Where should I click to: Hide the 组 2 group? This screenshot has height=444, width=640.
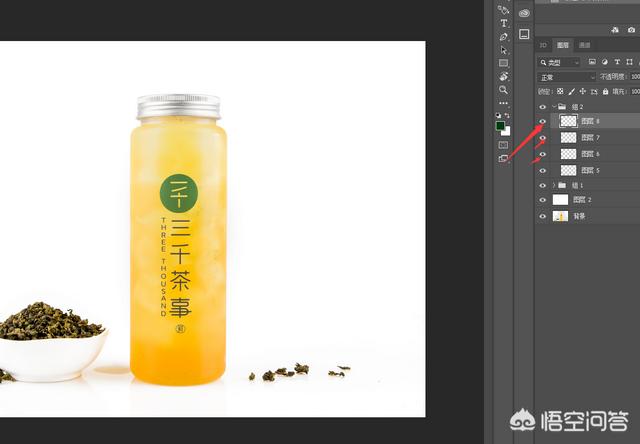coord(542,107)
